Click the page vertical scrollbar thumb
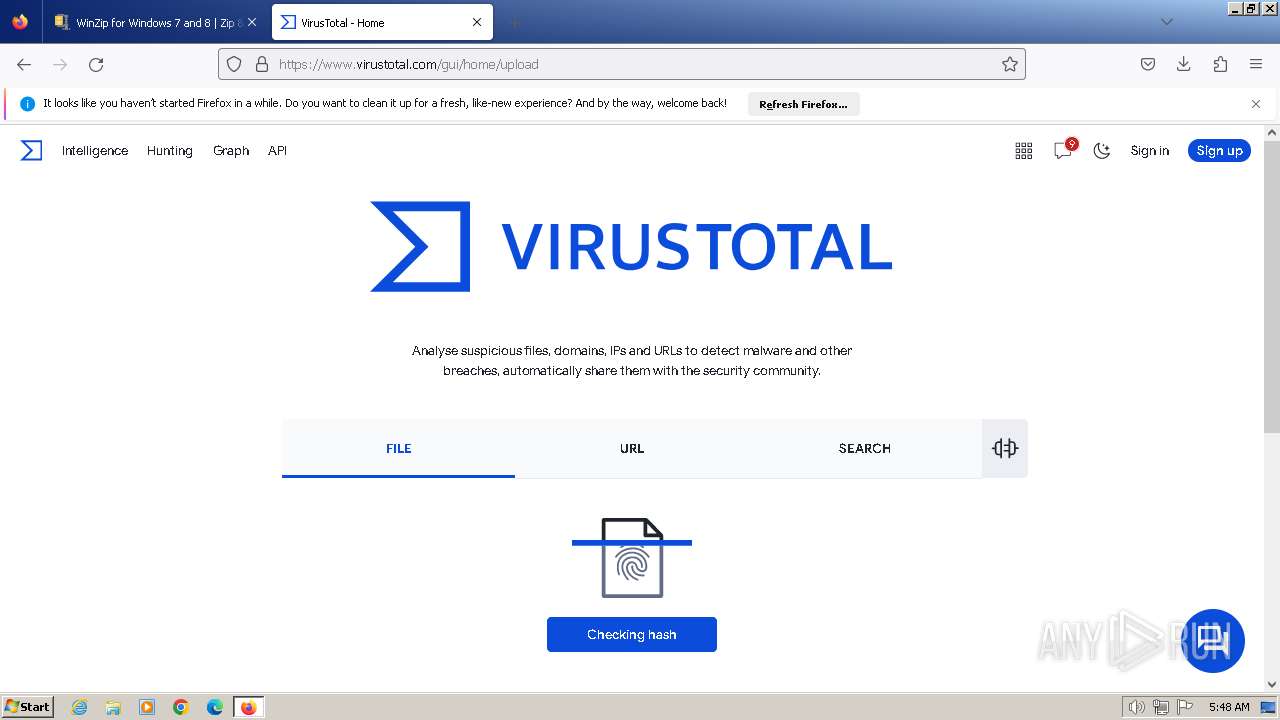Image resolution: width=1280 pixels, height=720 pixels. (1272, 286)
